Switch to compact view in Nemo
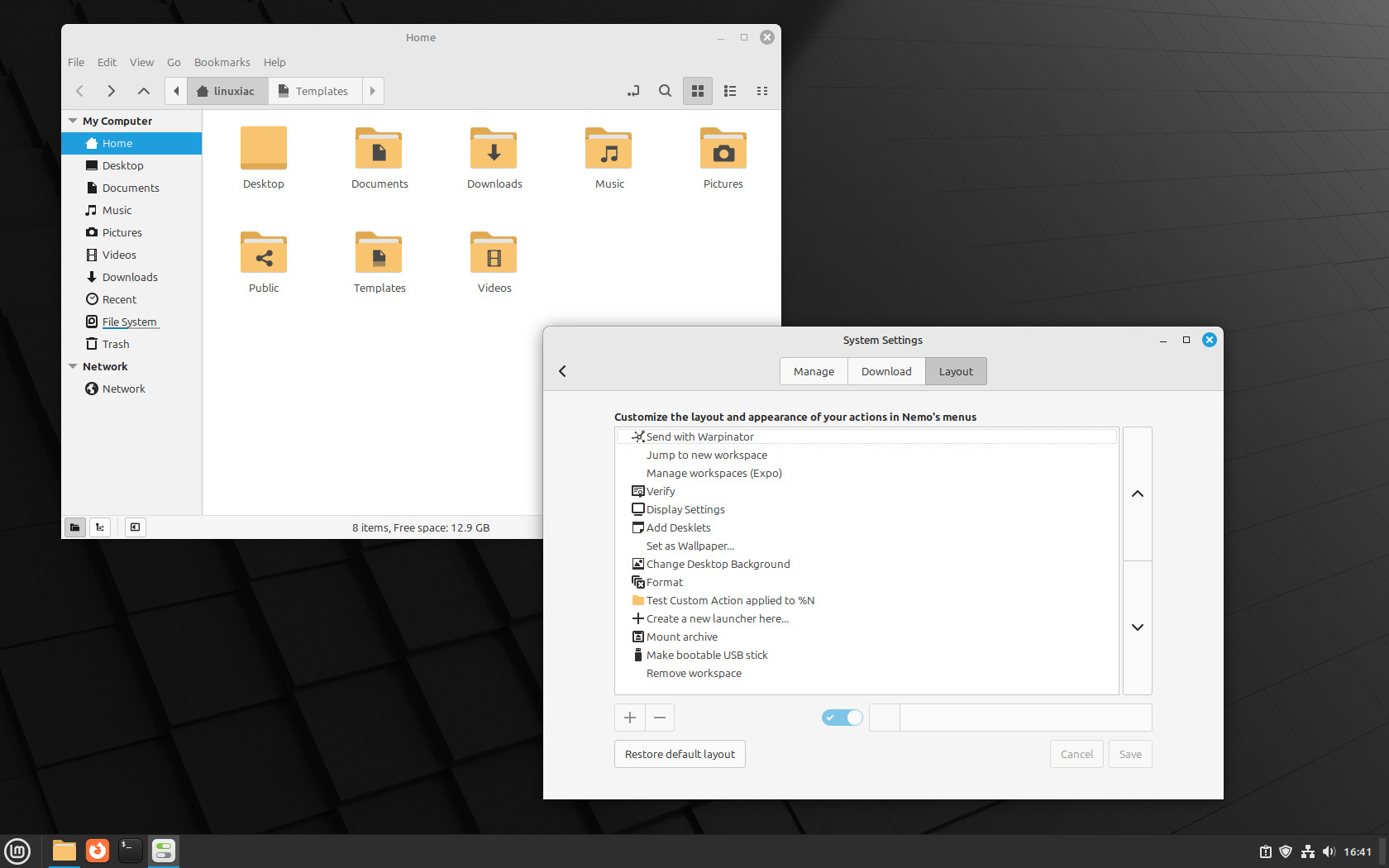The image size is (1389, 868). (x=762, y=91)
